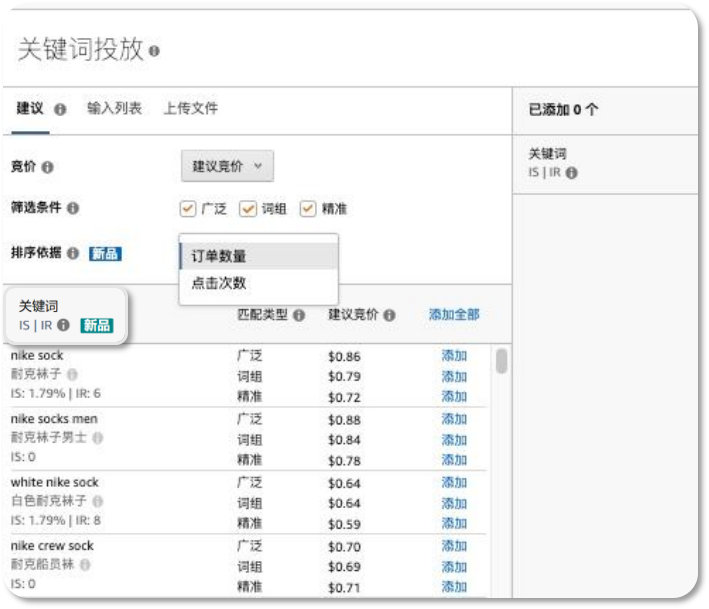709x609 pixels.
Task: Add white nike sock 广泛 match
Action: pos(454,483)
